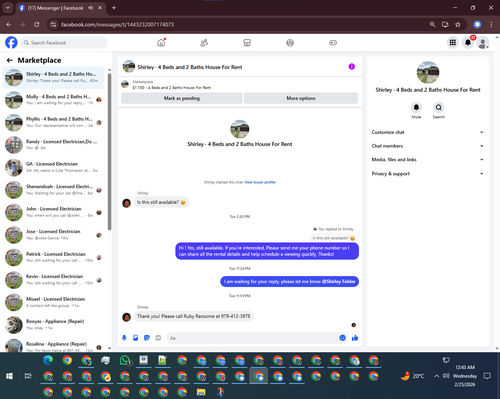This screenshot has width=500, height=399.
Task: Mute the Shirley chat with bell icon
Action: pos(416,107)
